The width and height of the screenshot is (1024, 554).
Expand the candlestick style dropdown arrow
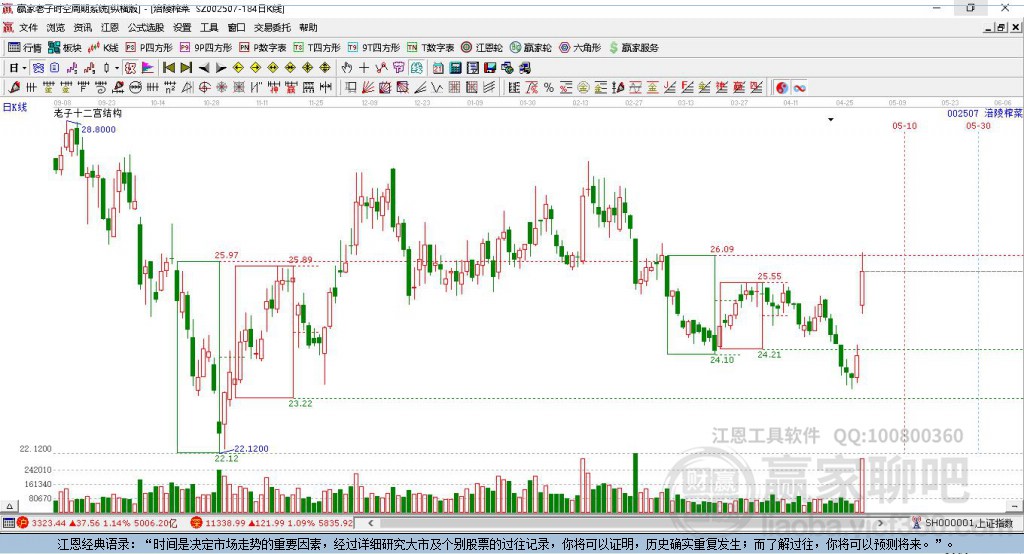(x=116, y=68)
